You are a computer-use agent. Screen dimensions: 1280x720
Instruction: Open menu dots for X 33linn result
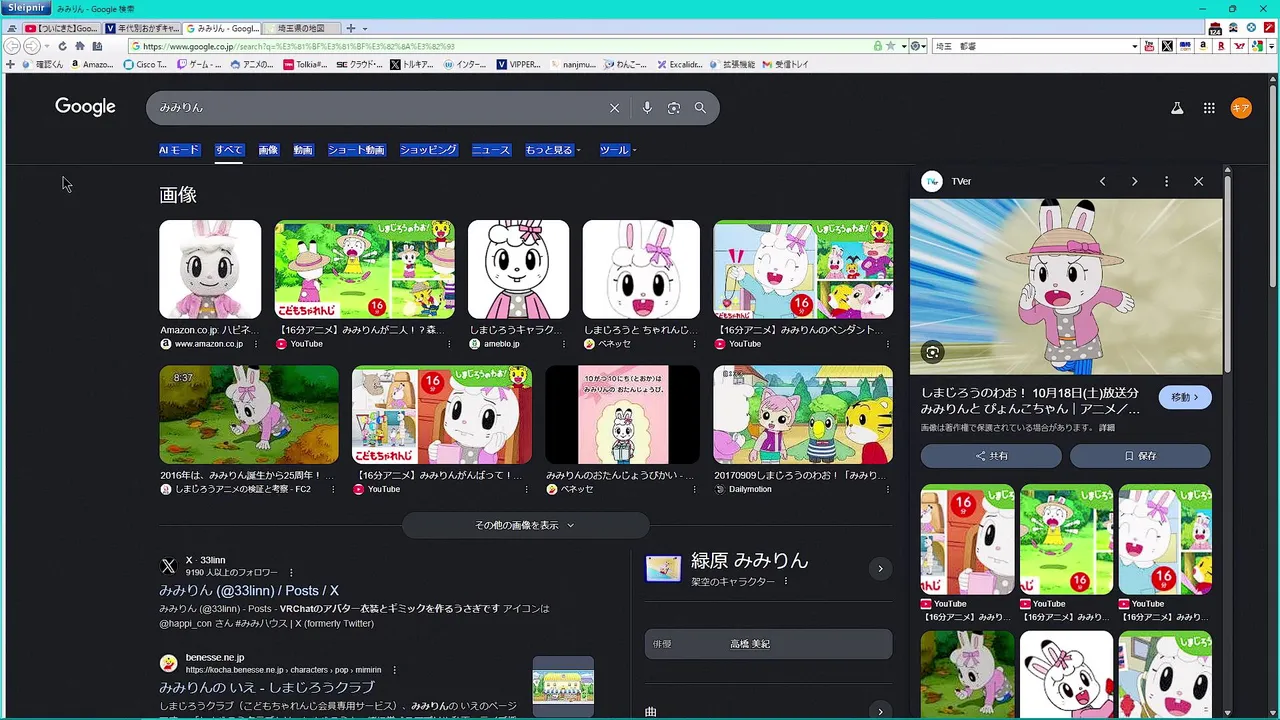tap(291, 573)
